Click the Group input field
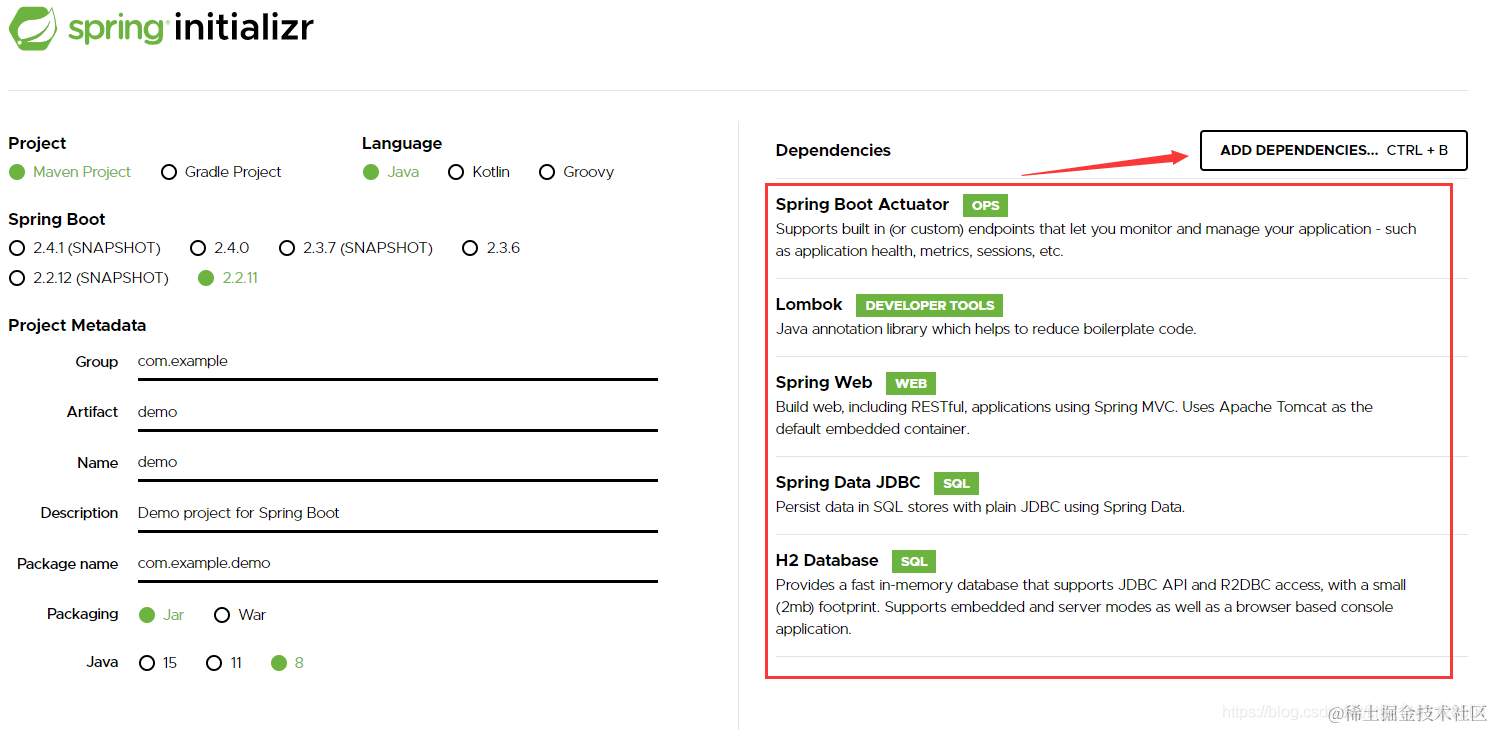This screenshot has width=1494, height=730. tap(397, 362)
